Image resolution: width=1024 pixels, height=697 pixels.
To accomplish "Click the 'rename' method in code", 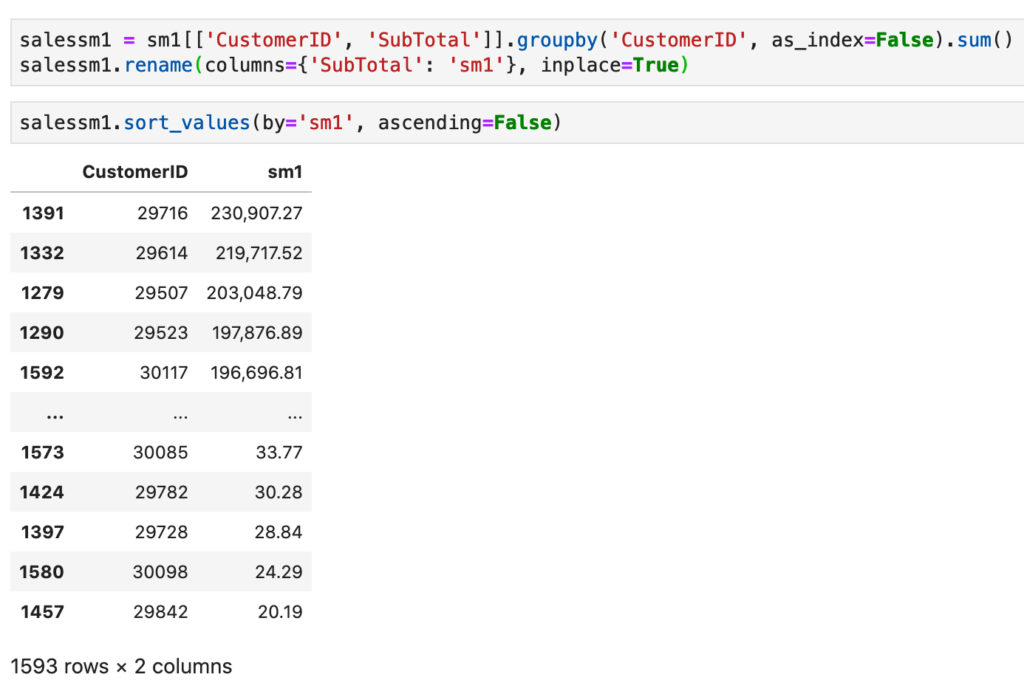I will click(158, 65).
